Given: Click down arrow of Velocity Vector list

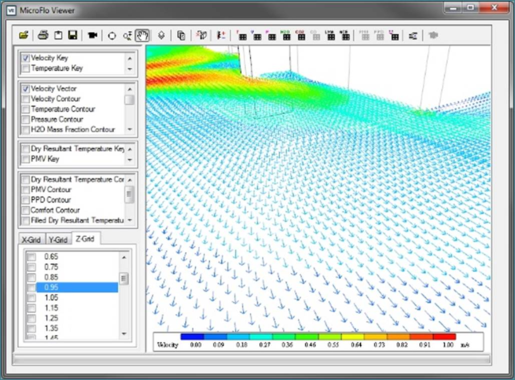Looking at the screenshot, I should click(130, 129).
